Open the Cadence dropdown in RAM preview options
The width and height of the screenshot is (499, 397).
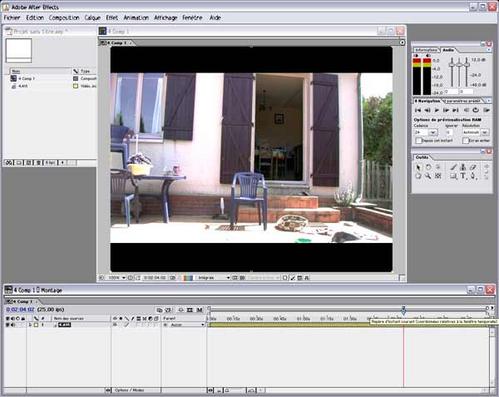coord(433,132)
